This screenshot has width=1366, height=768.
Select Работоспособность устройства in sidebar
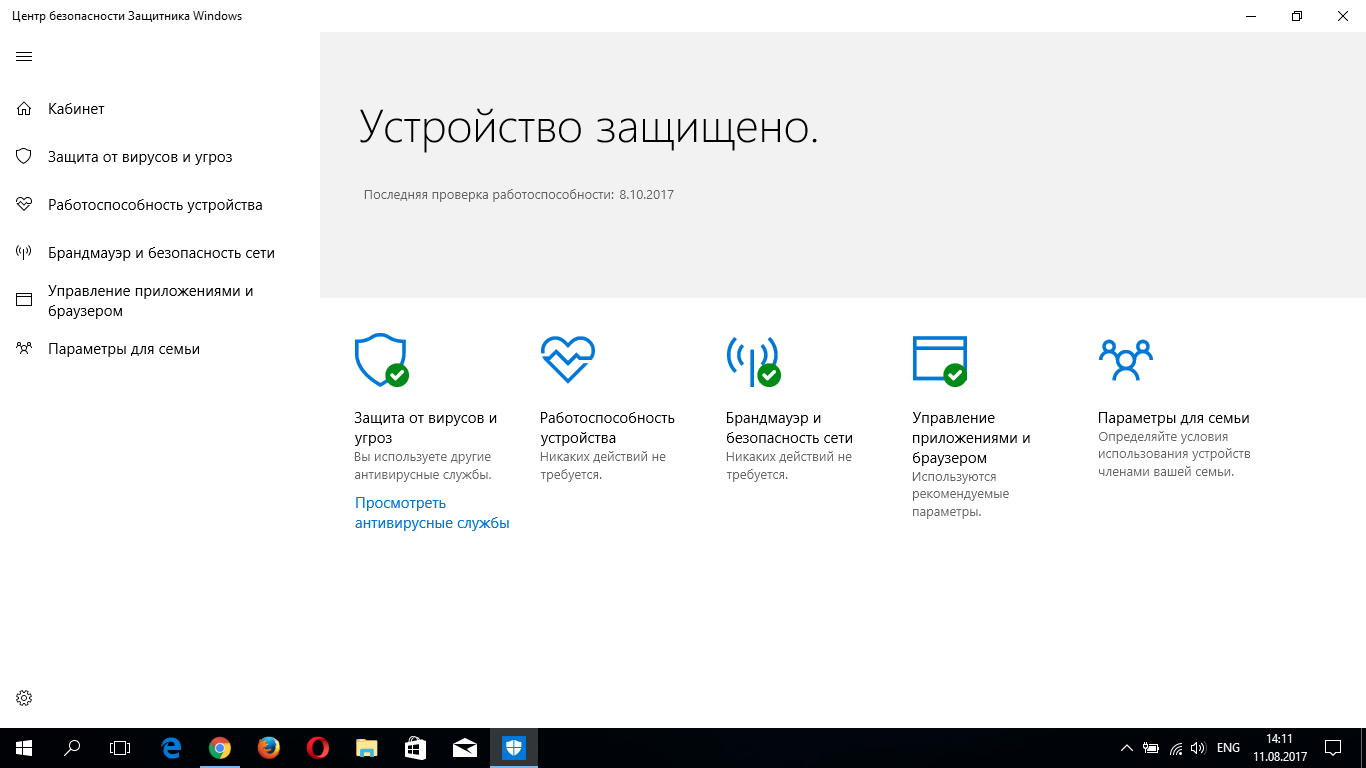155,205
